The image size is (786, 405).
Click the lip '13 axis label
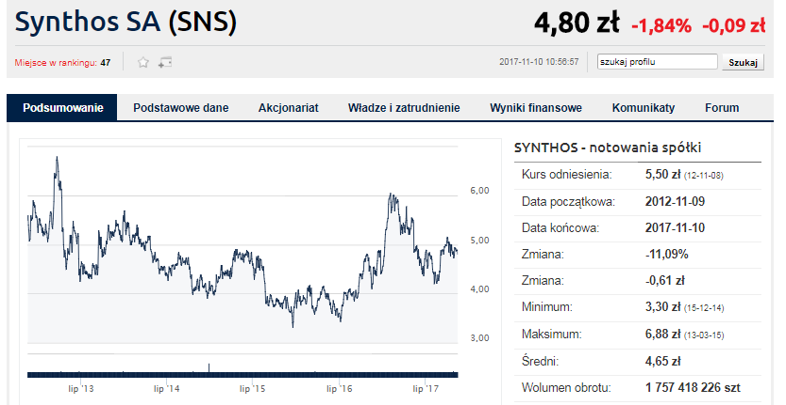[x=81, y=389]
